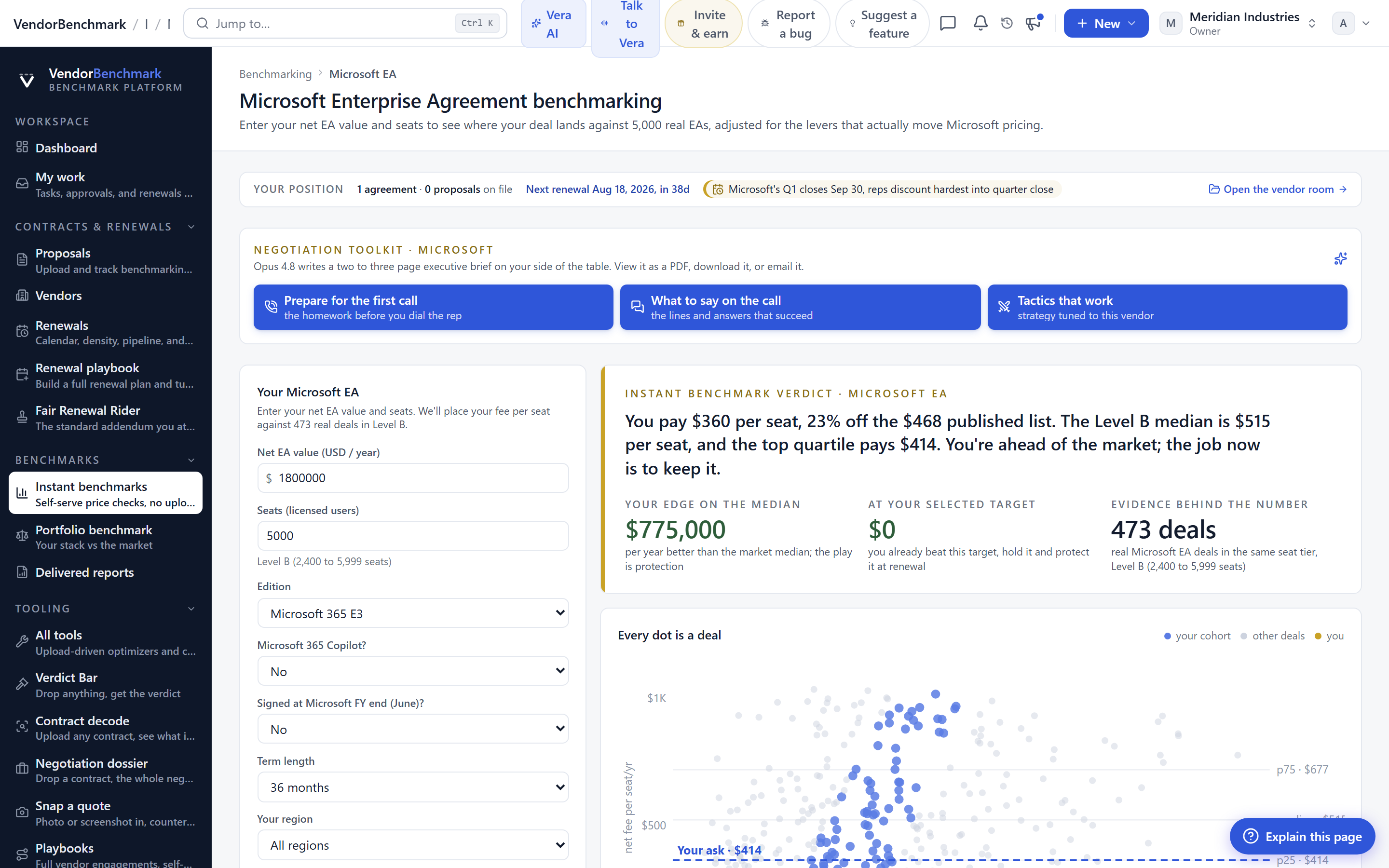This screenshot has height=868, width=1389.
Task: Collapse the Benchmarks sidebar section
Action: coord(191,460)
